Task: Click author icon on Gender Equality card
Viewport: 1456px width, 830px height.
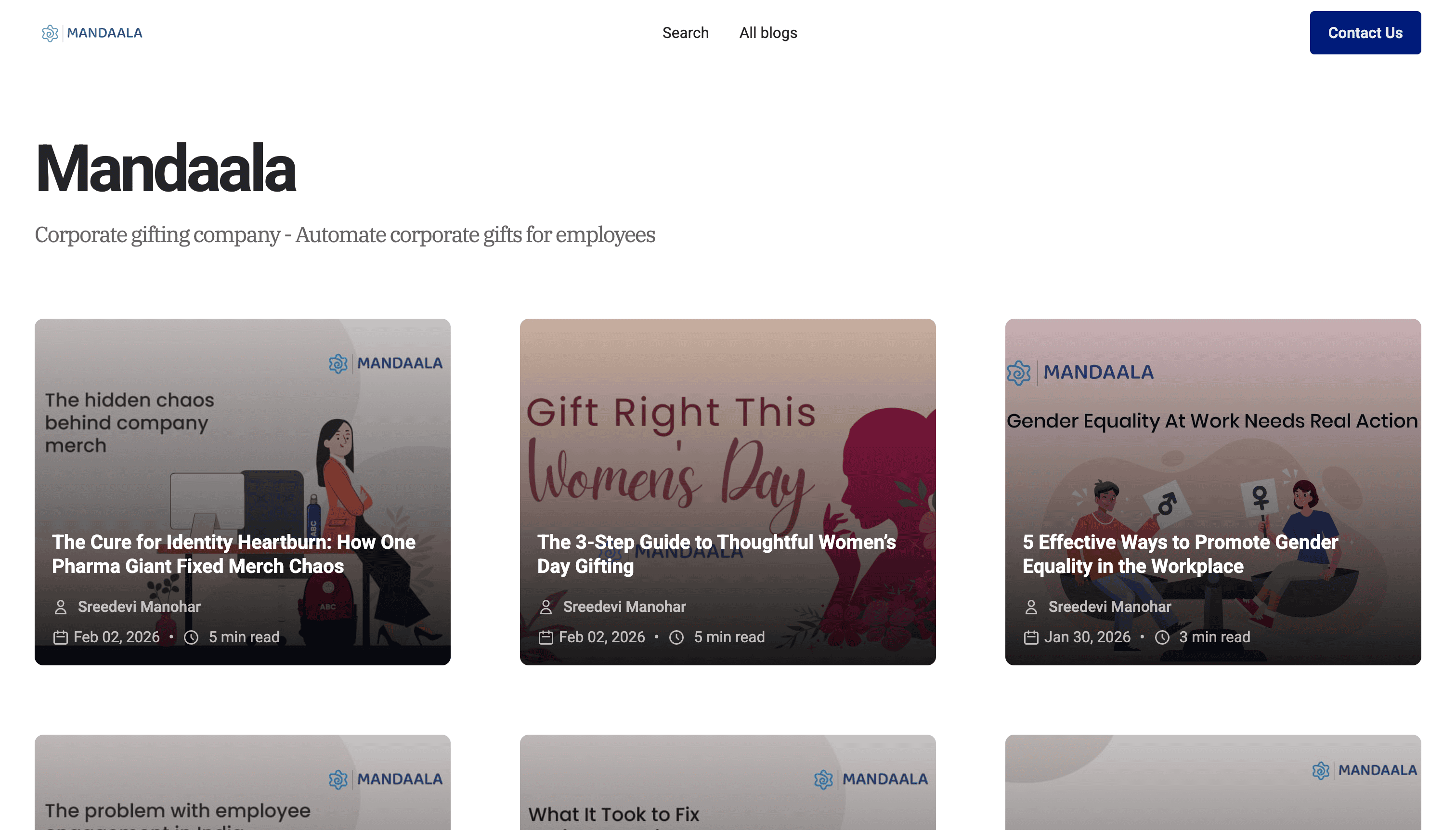Action: [1031, 607]
